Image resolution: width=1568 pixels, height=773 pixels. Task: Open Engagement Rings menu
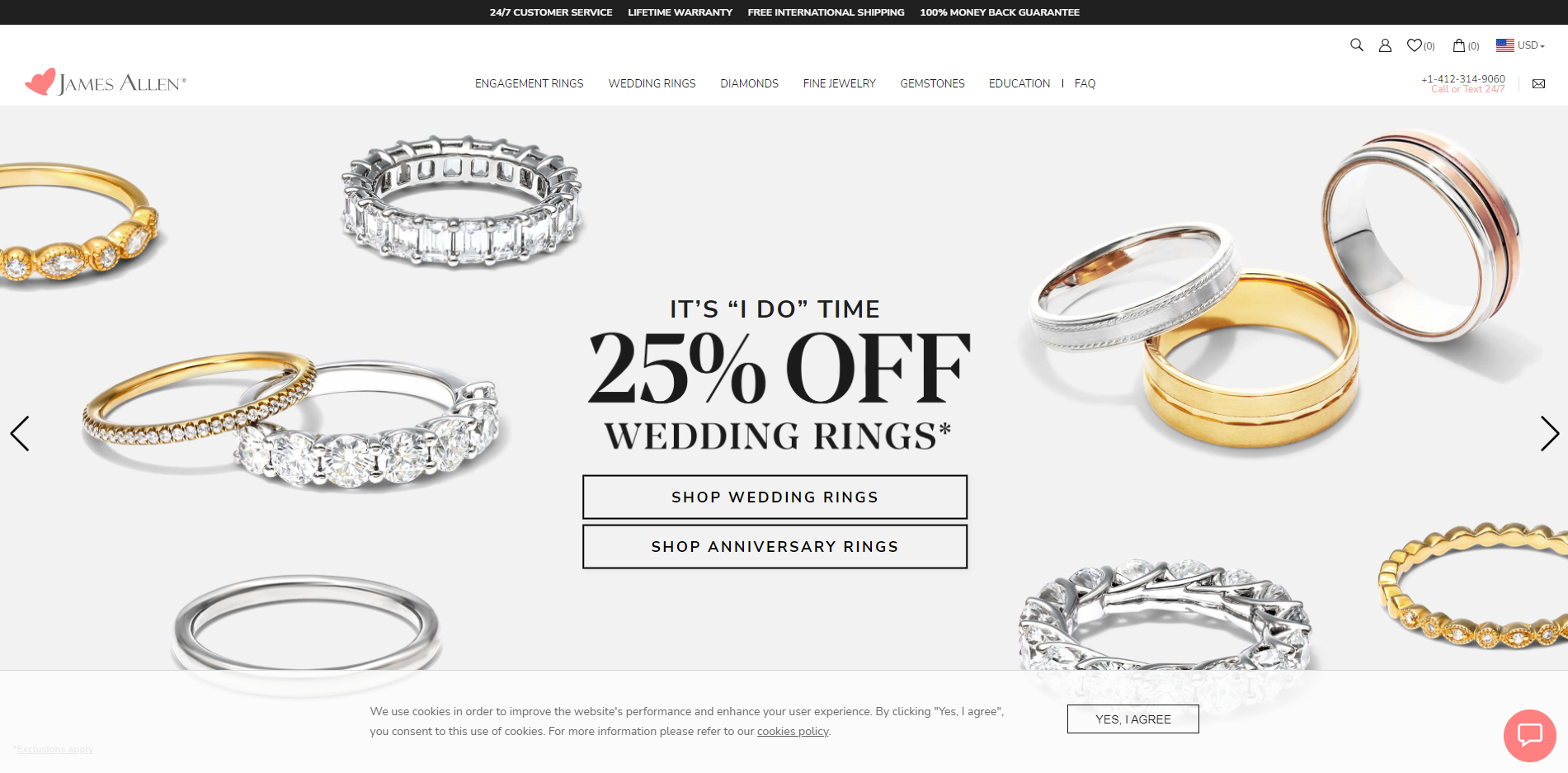pos(529,83)
